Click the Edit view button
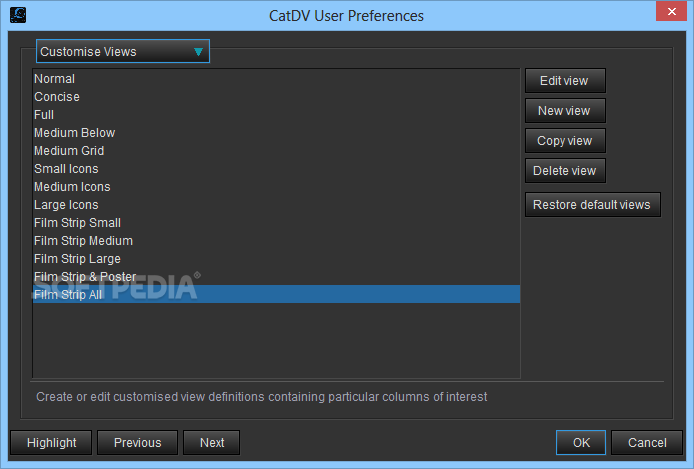Screen dimensions: 694x469 click(565, 81)
